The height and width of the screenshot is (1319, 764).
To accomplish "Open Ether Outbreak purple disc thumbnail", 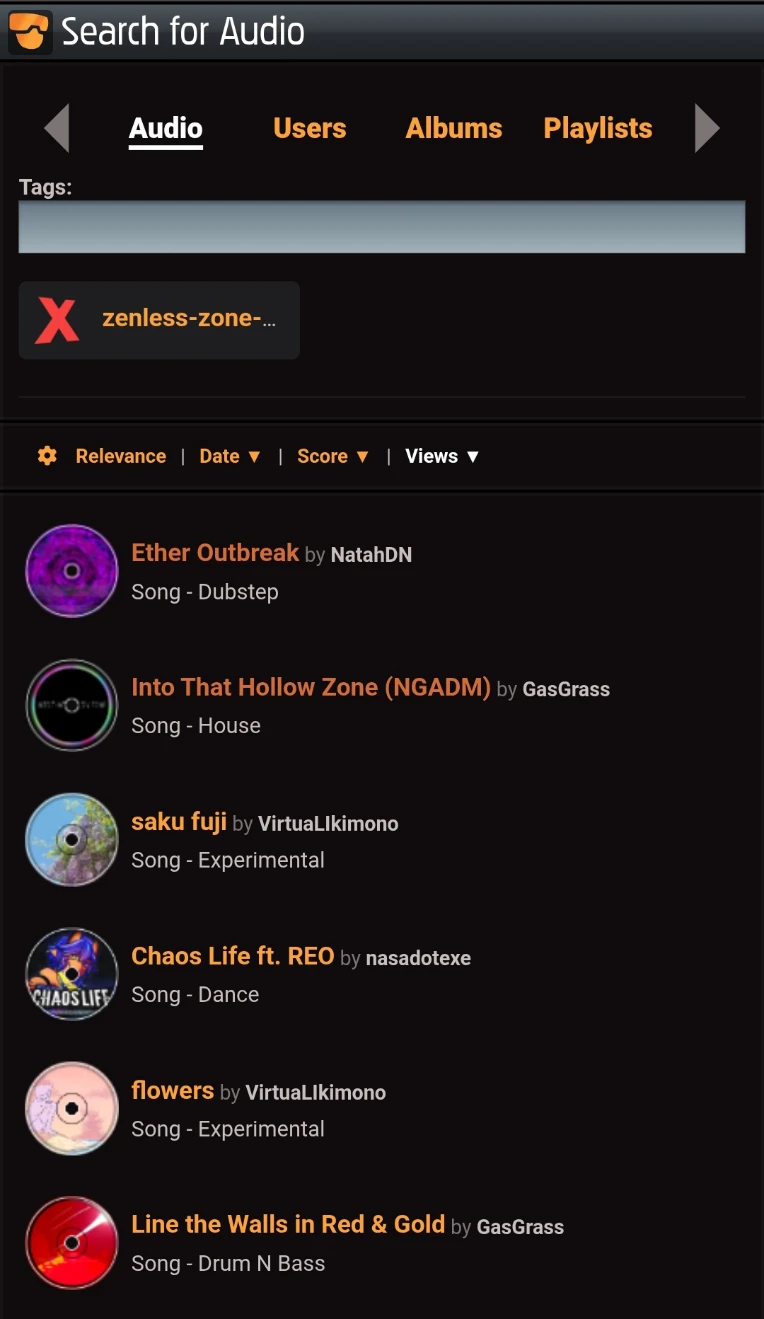I will pos(71,571).
